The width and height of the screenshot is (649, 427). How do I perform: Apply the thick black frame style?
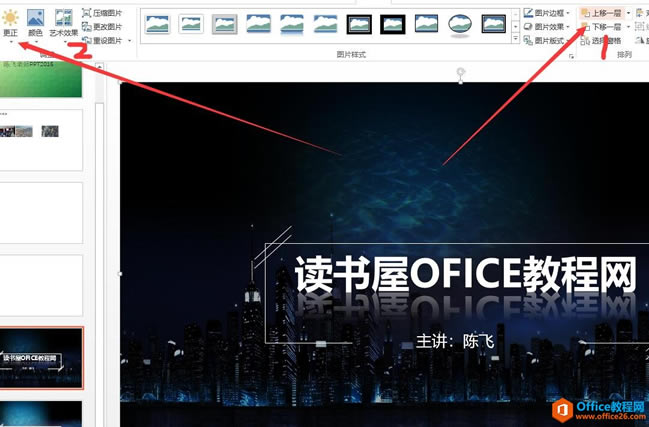coord(392,24)
